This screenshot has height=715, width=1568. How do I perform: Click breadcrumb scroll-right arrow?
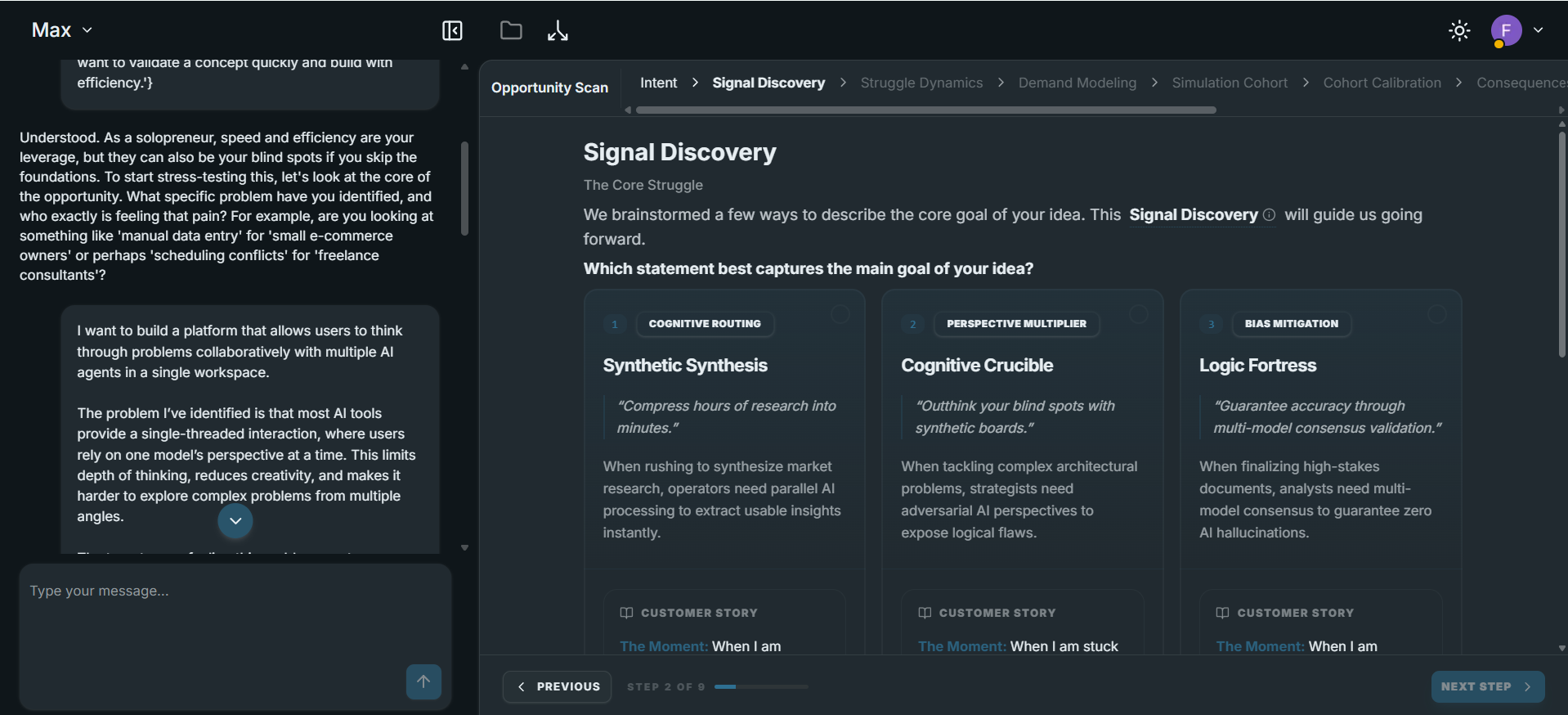1561,110
